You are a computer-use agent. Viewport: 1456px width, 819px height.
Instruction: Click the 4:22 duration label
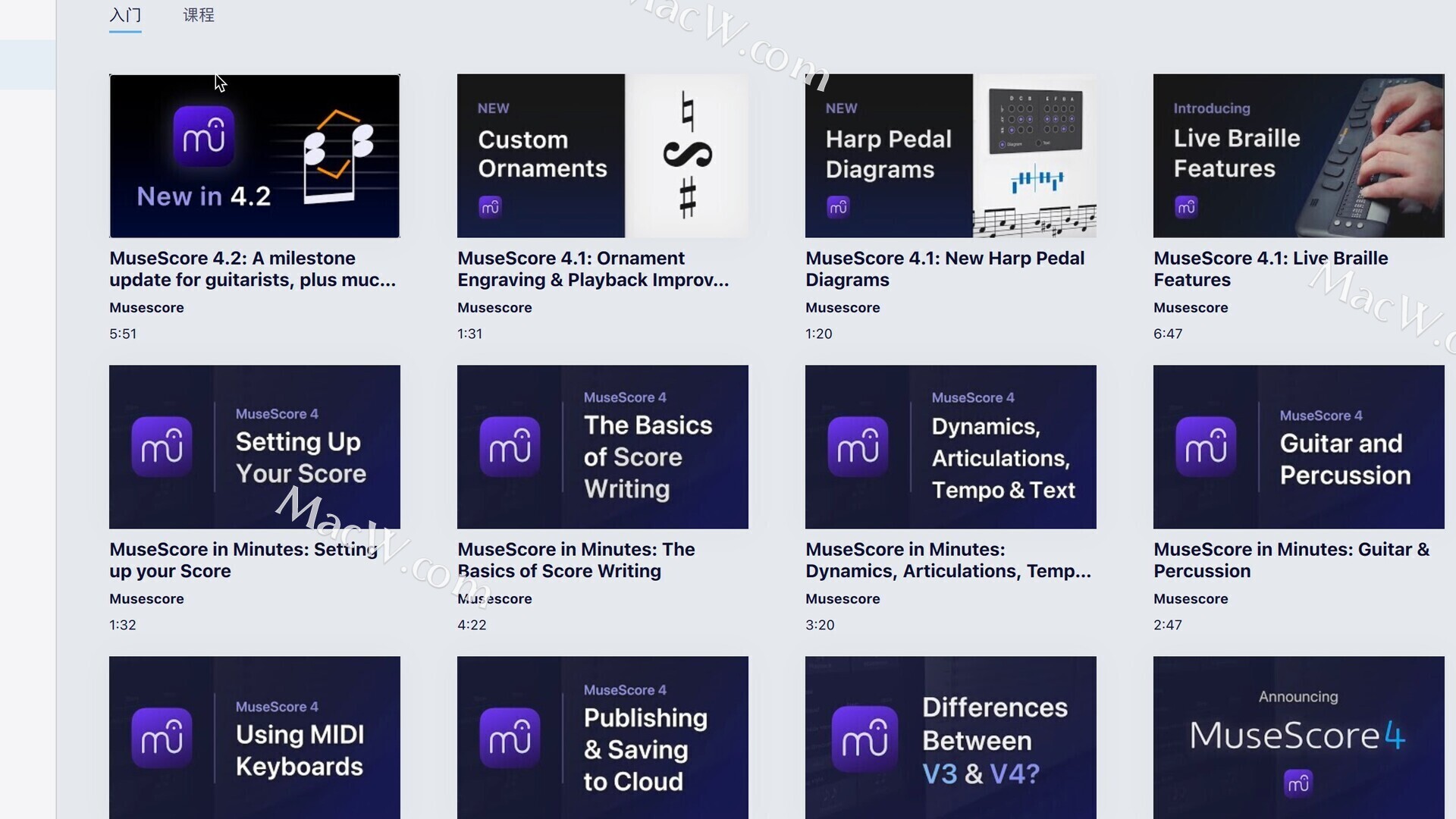click(x=472, y=625)
